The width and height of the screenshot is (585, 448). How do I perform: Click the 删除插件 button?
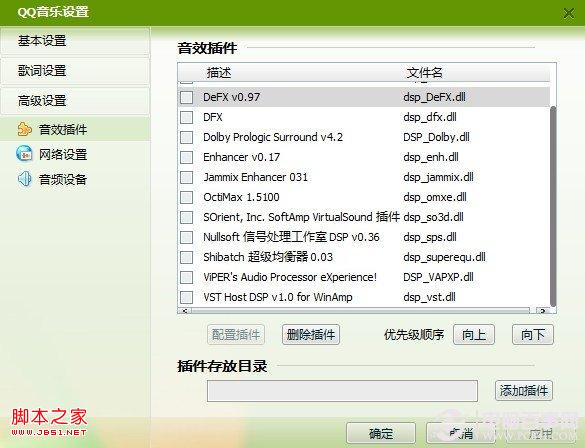(311, 335)
